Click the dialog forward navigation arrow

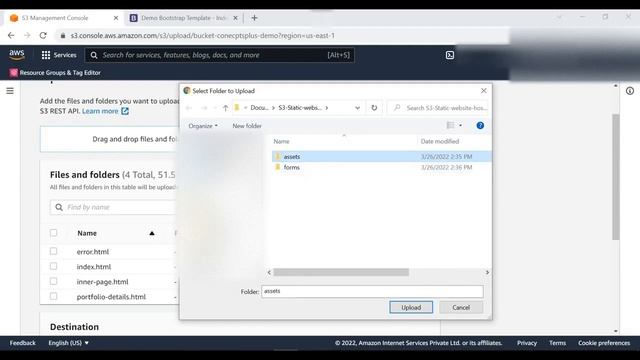pos(204,108)
